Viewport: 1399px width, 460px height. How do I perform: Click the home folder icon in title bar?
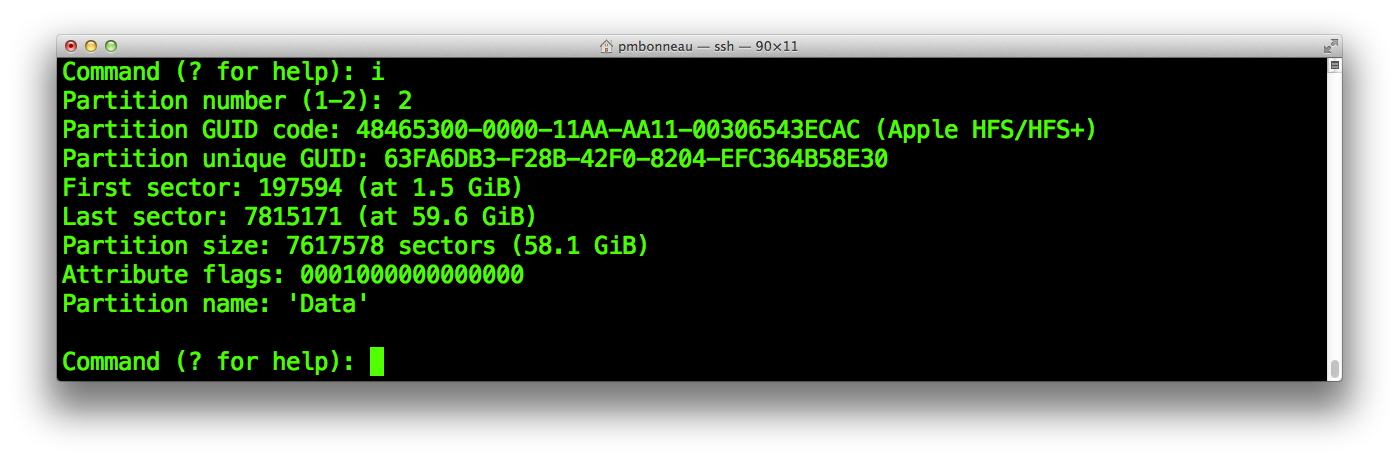pos(605,46)
